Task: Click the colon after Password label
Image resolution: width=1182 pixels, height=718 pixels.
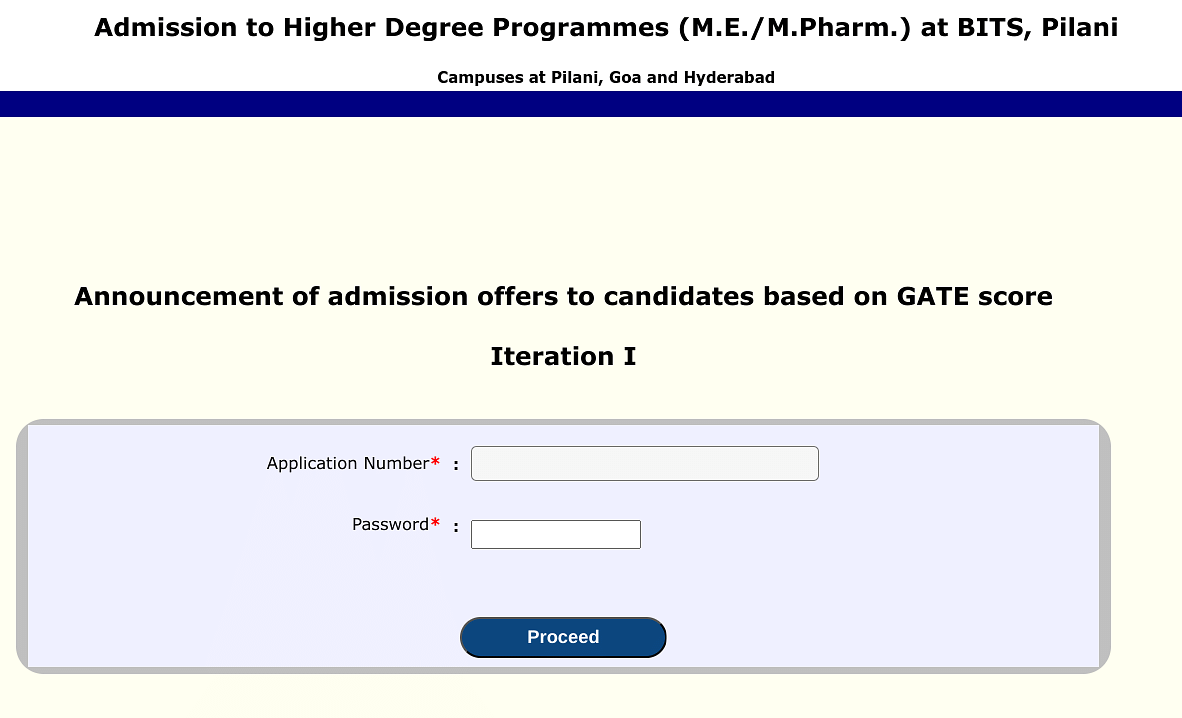Action: point(456,526)
